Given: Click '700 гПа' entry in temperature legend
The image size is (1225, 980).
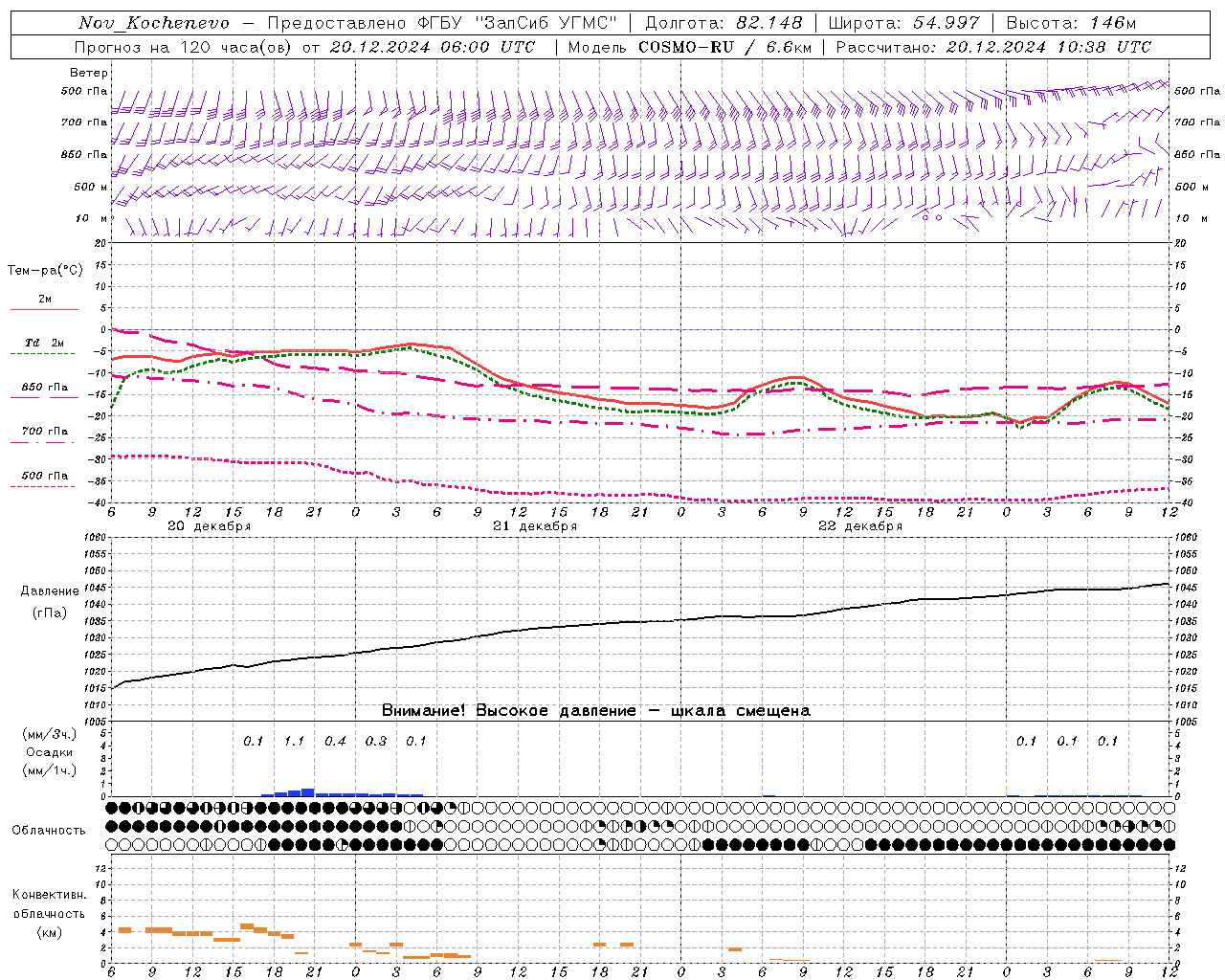Looking at the screenshot, I should coord(44,432).
